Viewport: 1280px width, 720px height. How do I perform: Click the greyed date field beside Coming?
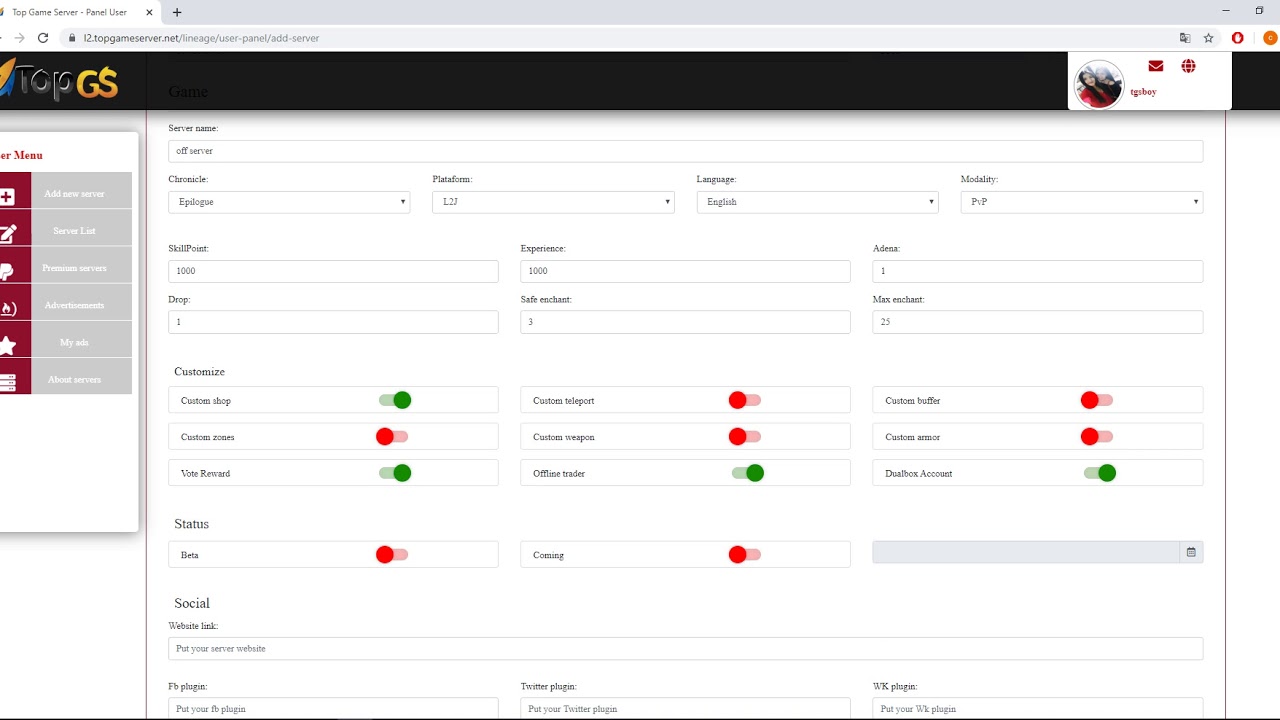click(1026, 552)
